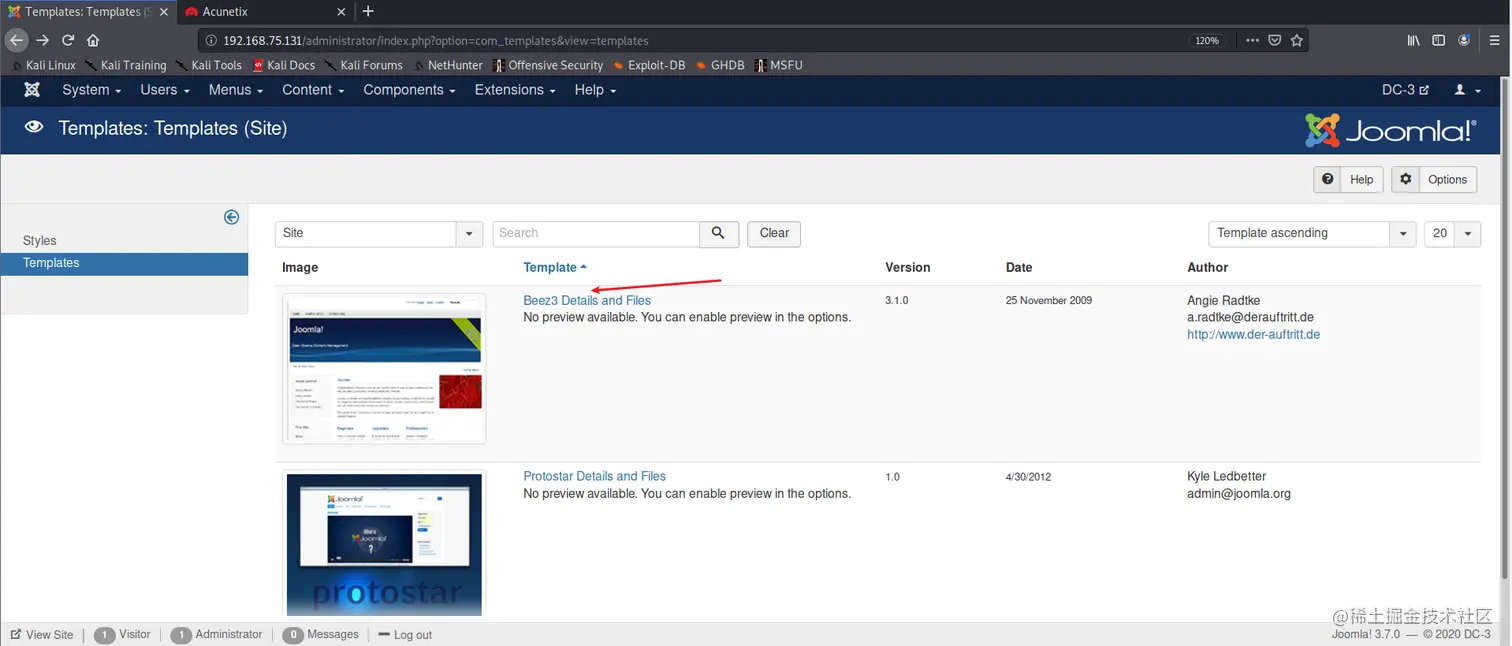Open the Help menu in navbar
The image size is (1512, 646).
click(595, 90)
